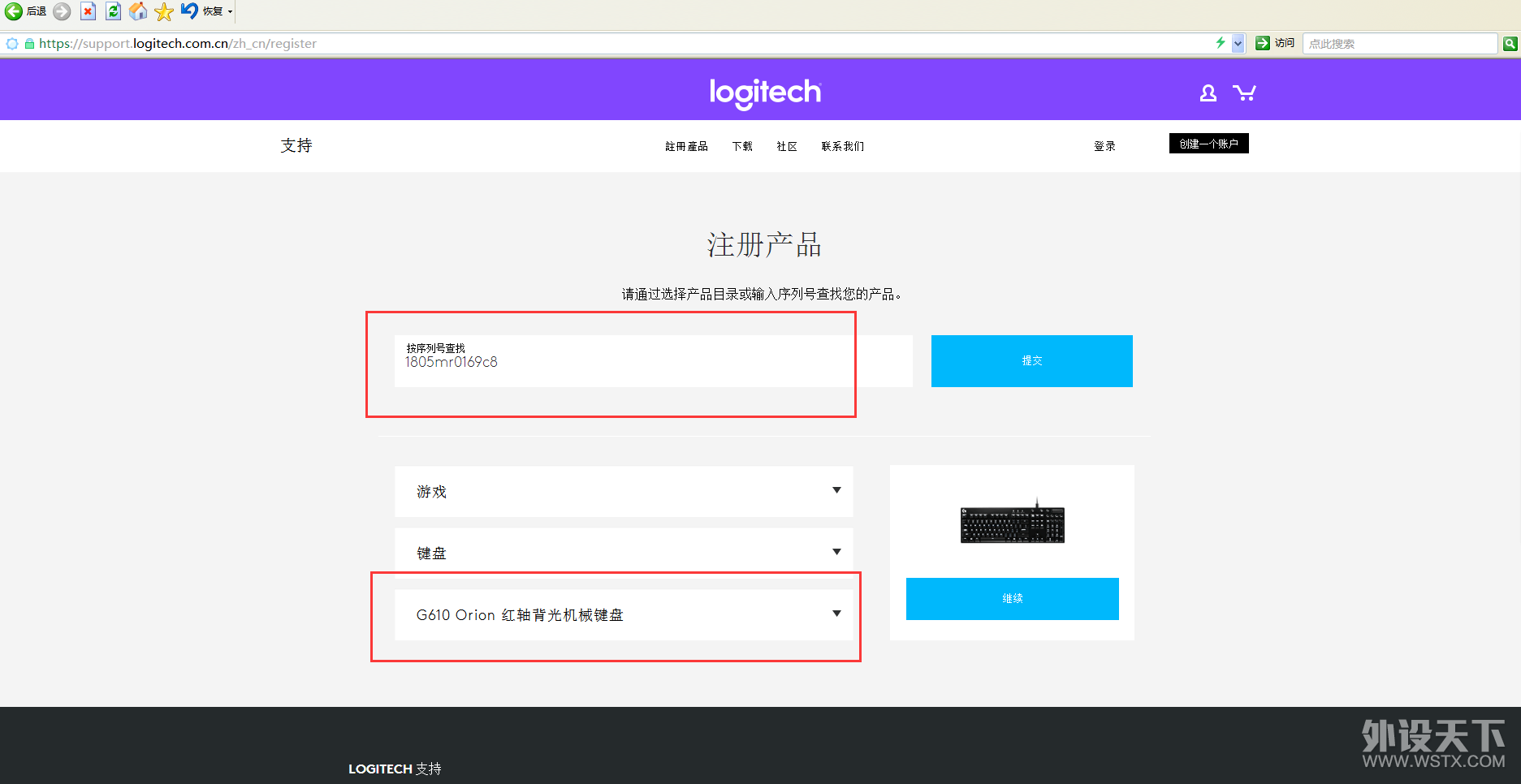Stop page loading with red X icon
Image resolution: width=1521 pixels, height=784 pixels.
pyautogui.click(x=88, y=11)
